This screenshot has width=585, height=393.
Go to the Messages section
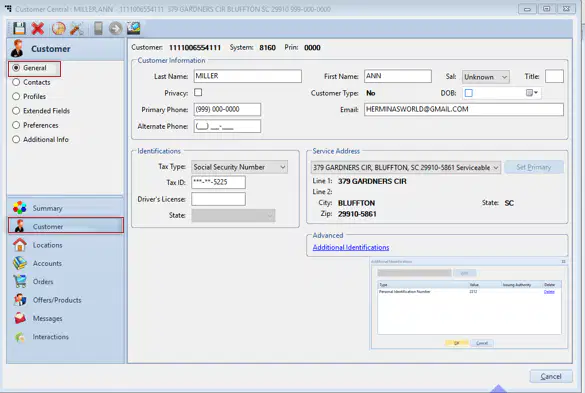tap(47, 318)
